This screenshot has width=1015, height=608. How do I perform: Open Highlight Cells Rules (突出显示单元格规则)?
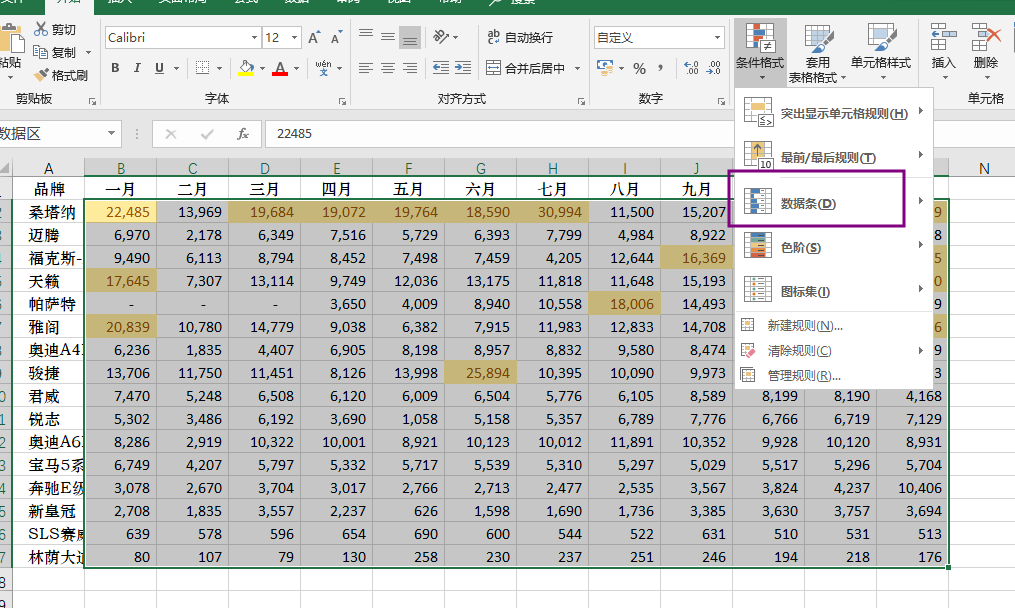click(834, 113)
